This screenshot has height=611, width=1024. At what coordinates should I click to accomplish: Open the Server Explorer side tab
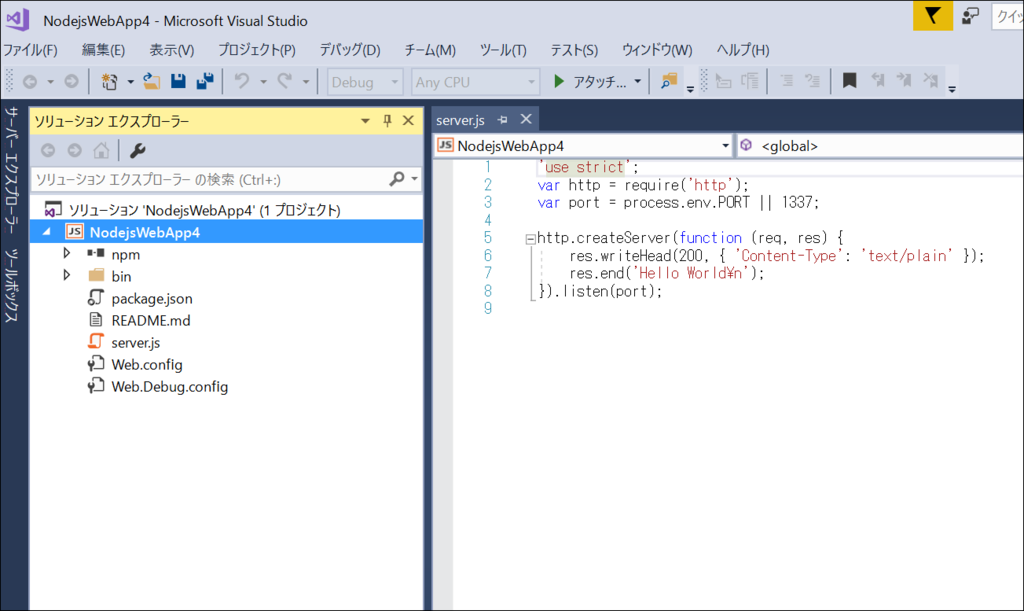point(11,170)
